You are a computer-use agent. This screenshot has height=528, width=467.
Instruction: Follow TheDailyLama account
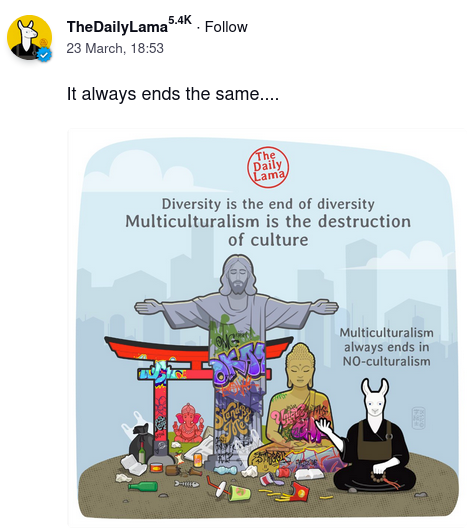tap(226, 27)
